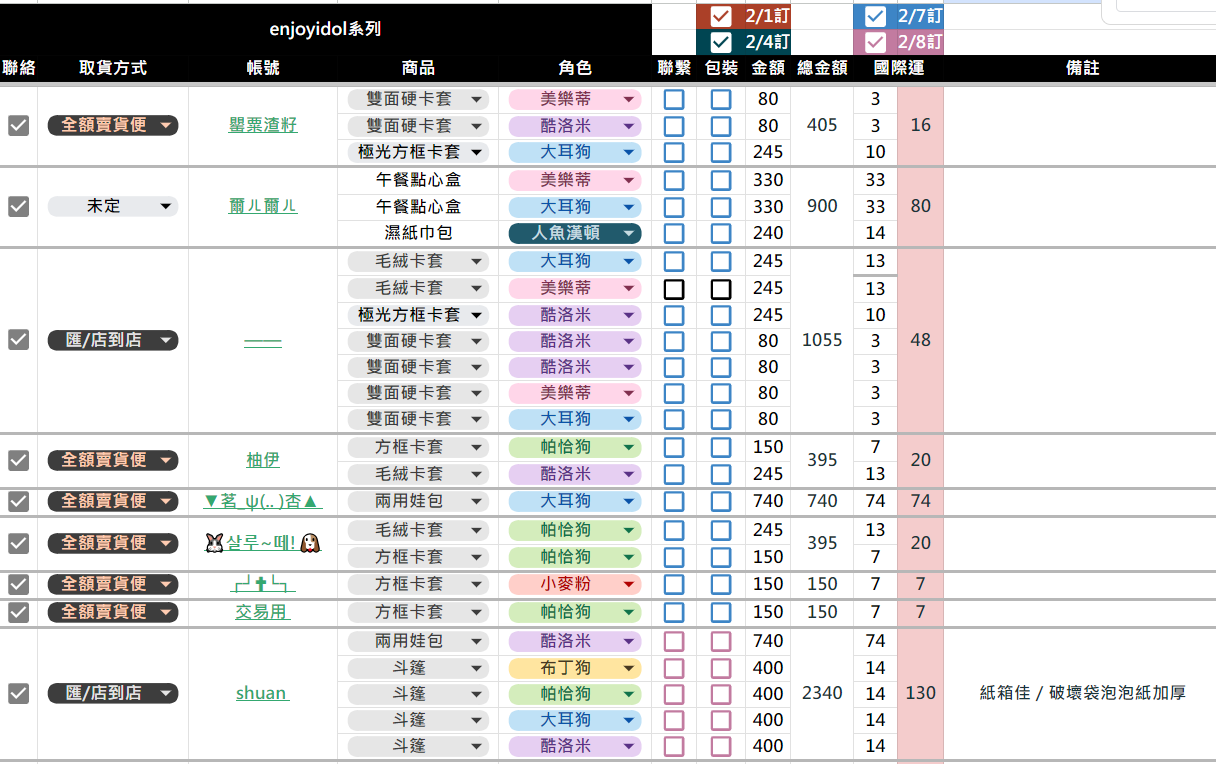This screenshot has width=1216, height=764.
Task: Tick 包裝 checkbox in 濕紙巾包 row
Action: pos(721,233)
